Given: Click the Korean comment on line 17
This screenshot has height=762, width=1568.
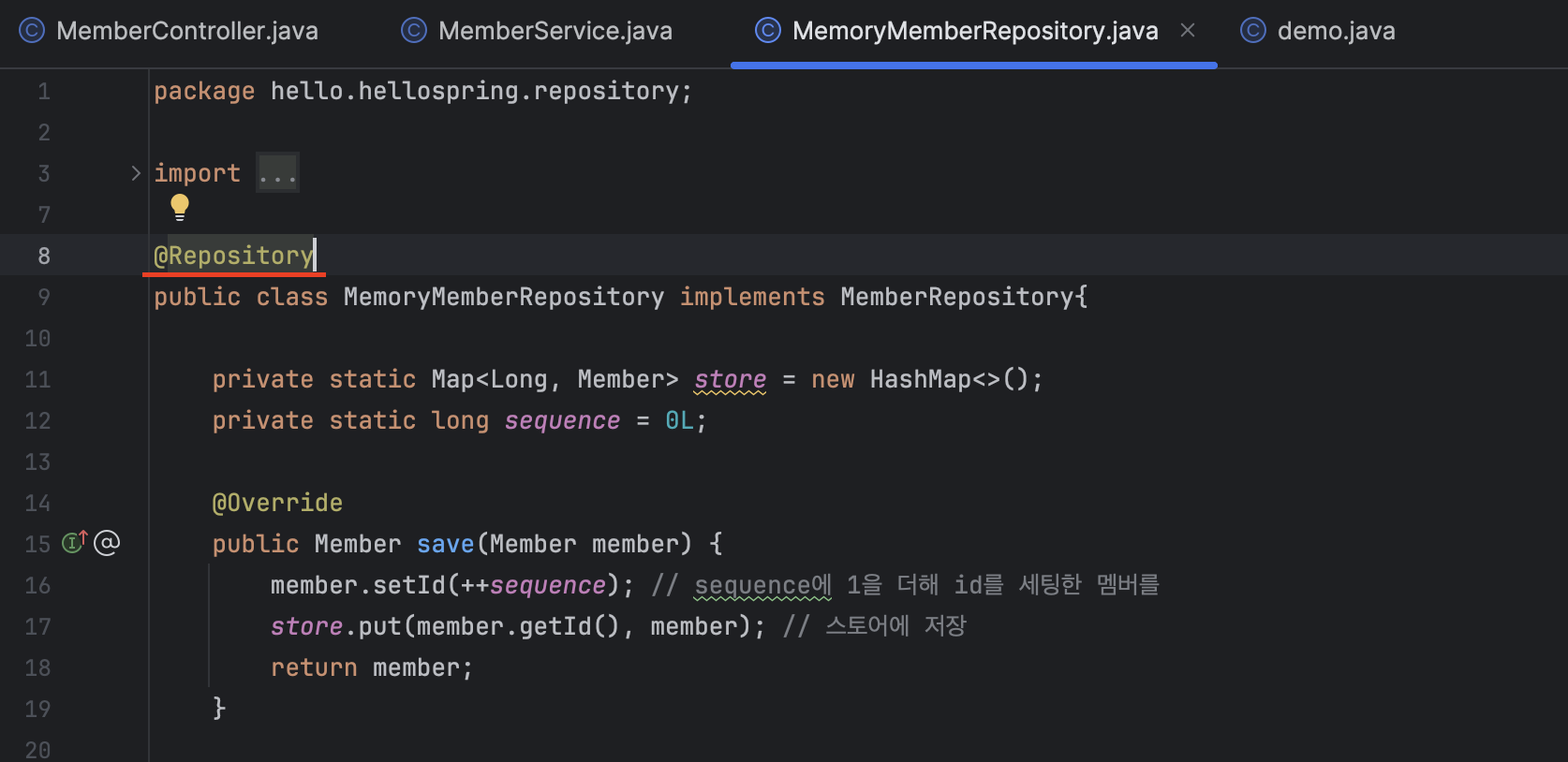Looking at the screenshot, I should [x=875, y=626].
